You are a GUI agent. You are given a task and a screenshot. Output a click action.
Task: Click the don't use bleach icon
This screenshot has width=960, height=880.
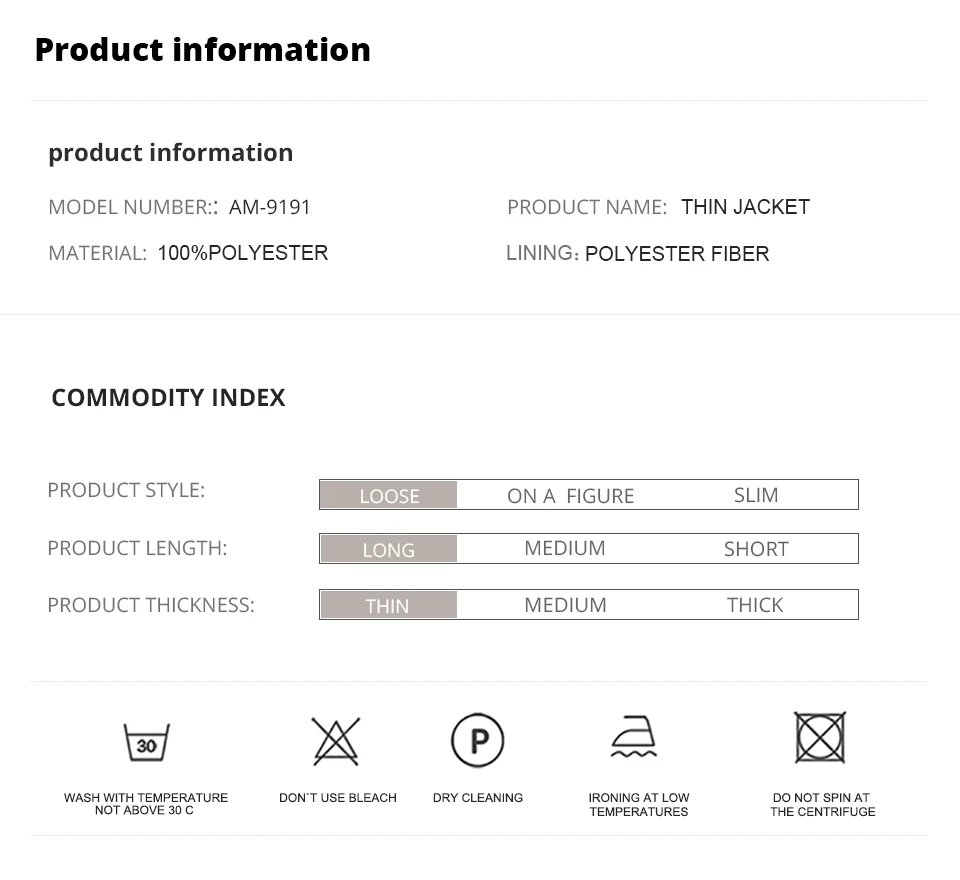[336, 741]
